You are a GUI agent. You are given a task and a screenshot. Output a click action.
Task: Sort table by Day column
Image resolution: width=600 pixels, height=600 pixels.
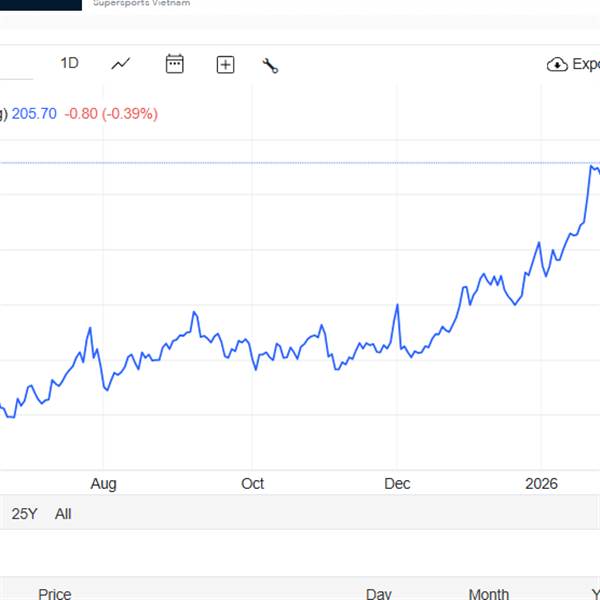click(379, 594)
